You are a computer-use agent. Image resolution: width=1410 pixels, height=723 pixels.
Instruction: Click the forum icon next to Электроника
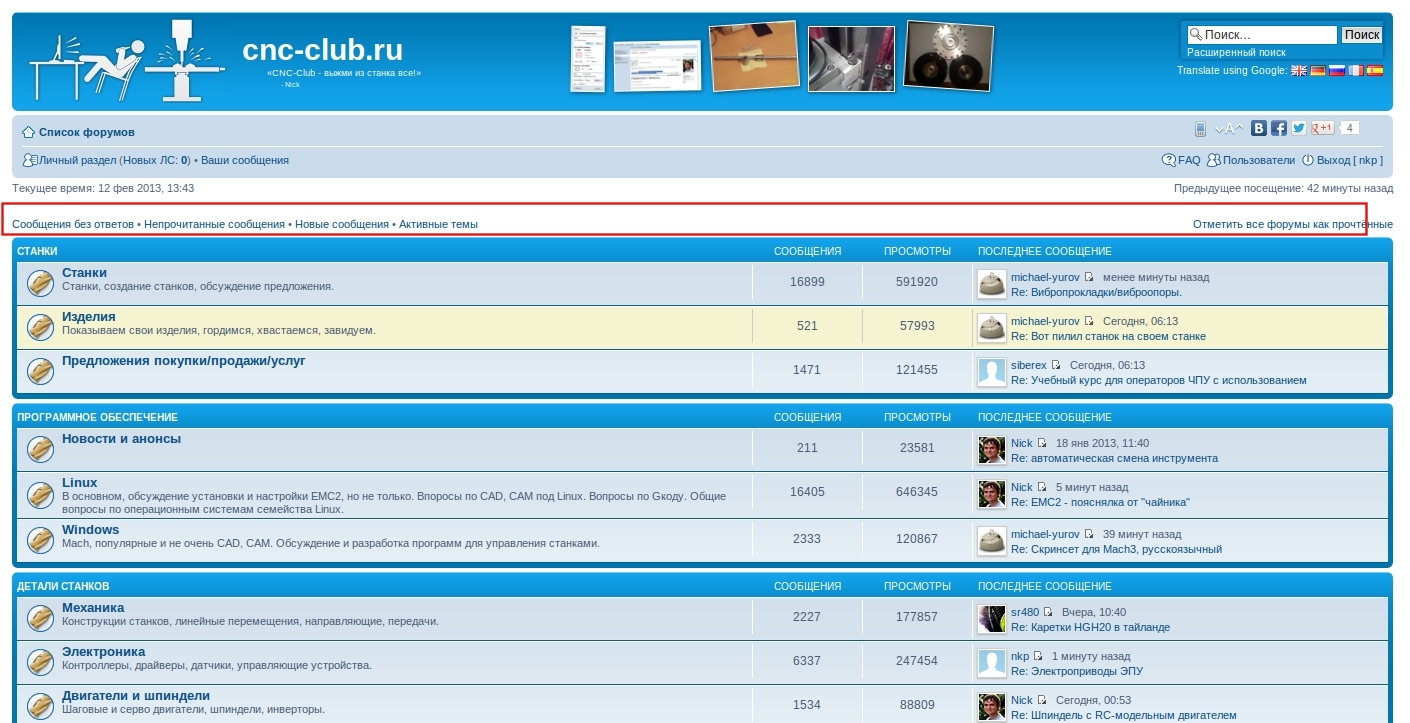point(41,662)
